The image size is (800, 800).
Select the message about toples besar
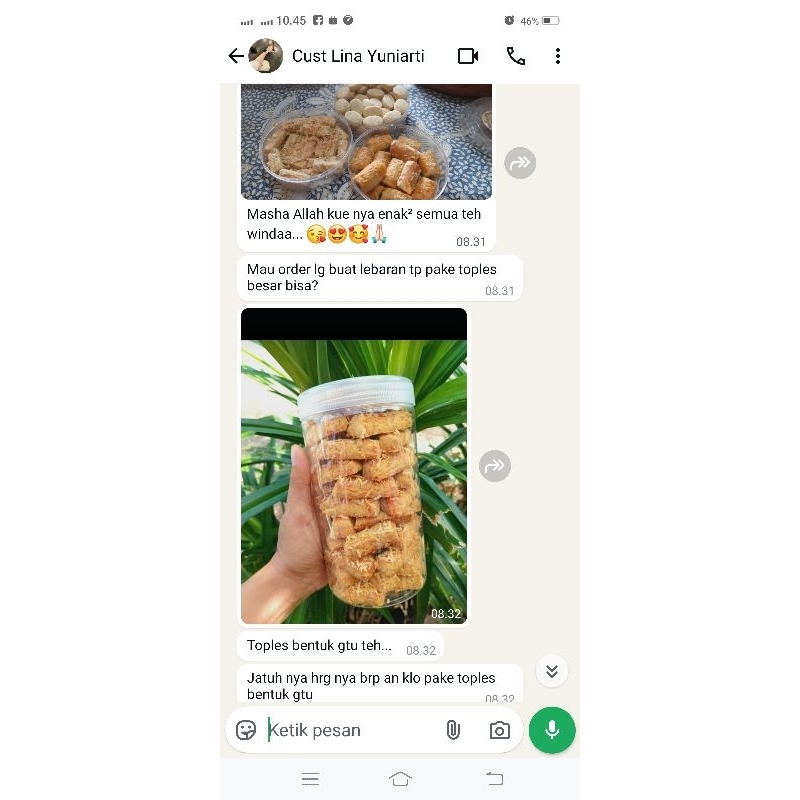pos(380,278)
